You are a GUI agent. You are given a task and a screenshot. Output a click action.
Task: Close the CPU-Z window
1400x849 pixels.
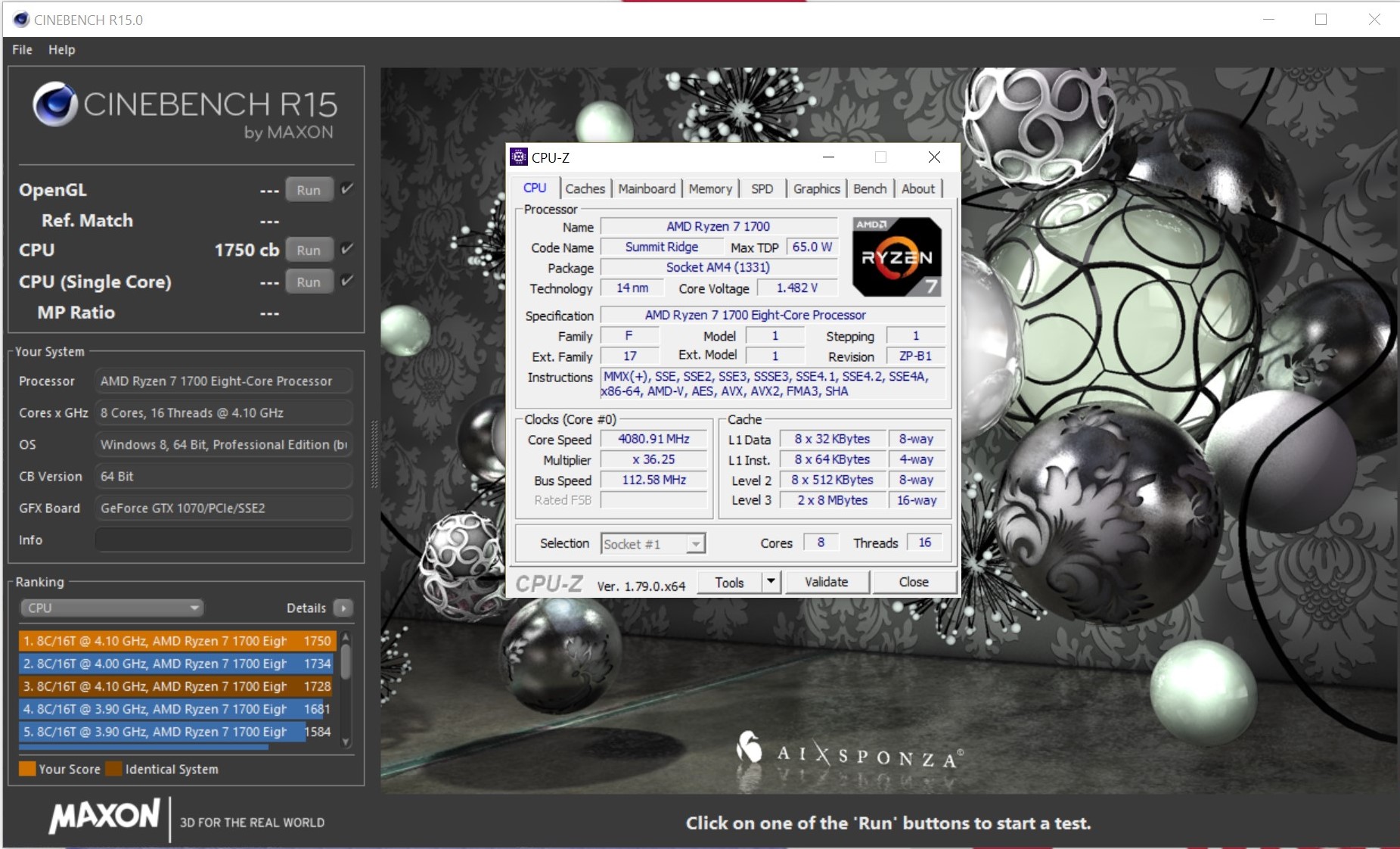[934, 157]
